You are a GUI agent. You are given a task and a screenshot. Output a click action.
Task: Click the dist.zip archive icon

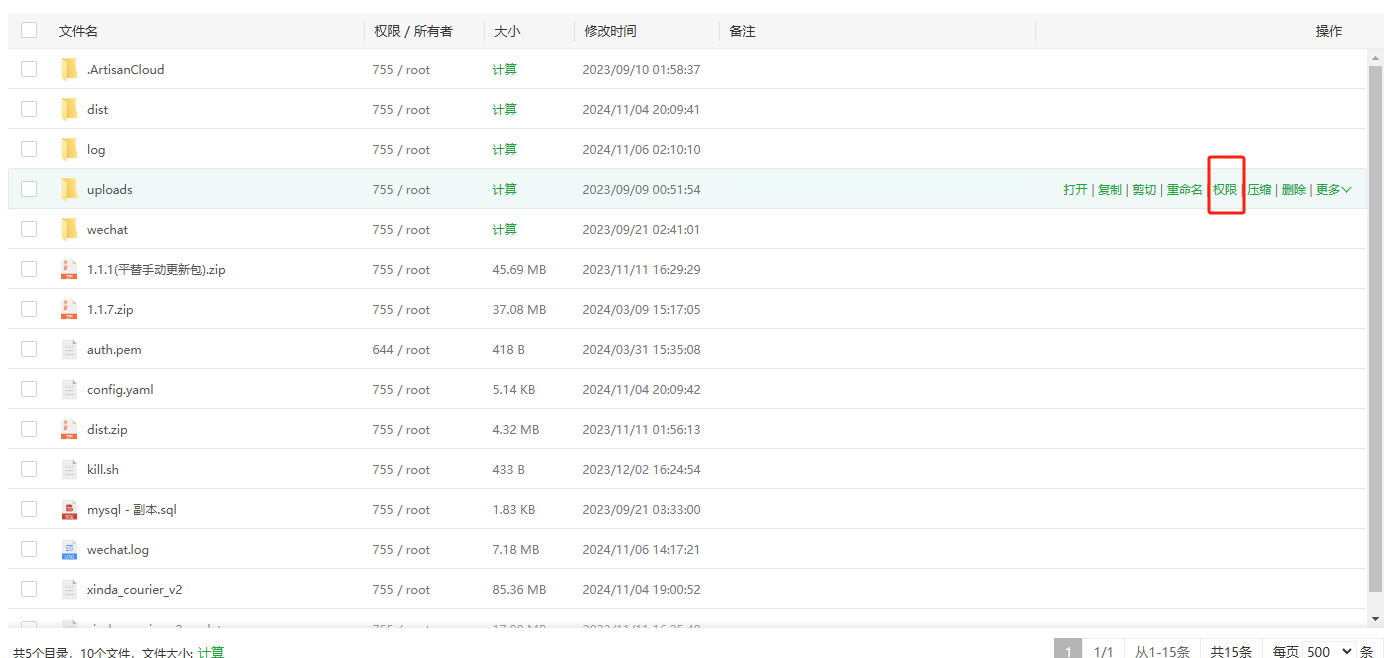69,429
